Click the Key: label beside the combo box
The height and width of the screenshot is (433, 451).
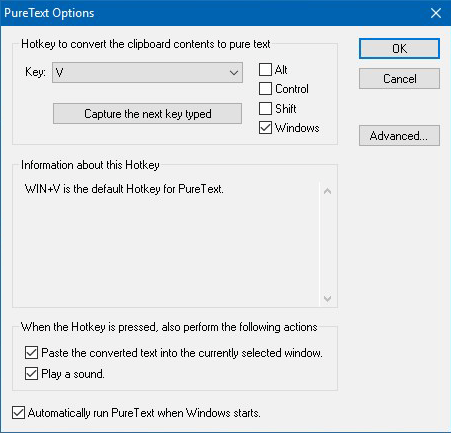[35, 72]
